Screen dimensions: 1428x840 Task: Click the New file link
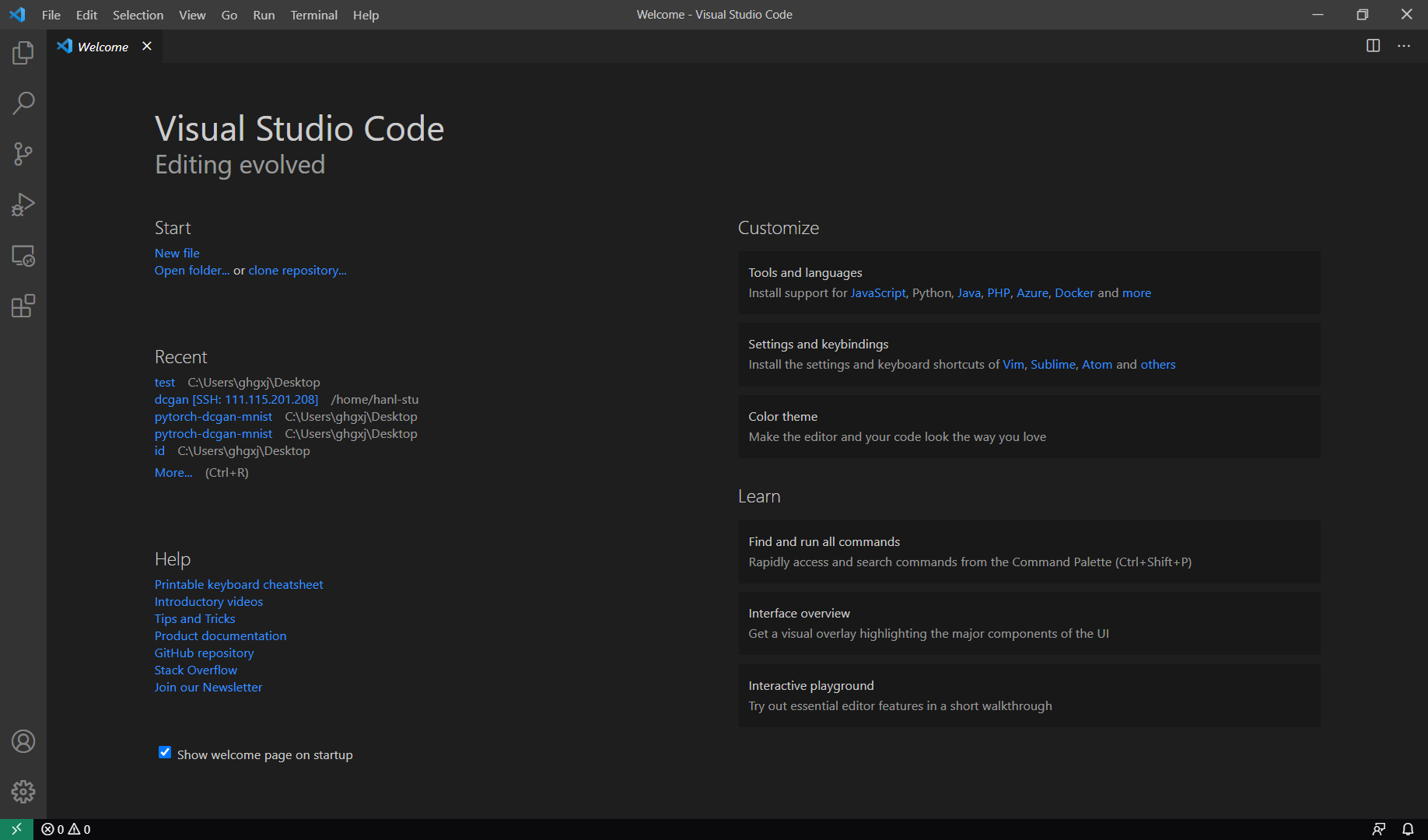177,254
